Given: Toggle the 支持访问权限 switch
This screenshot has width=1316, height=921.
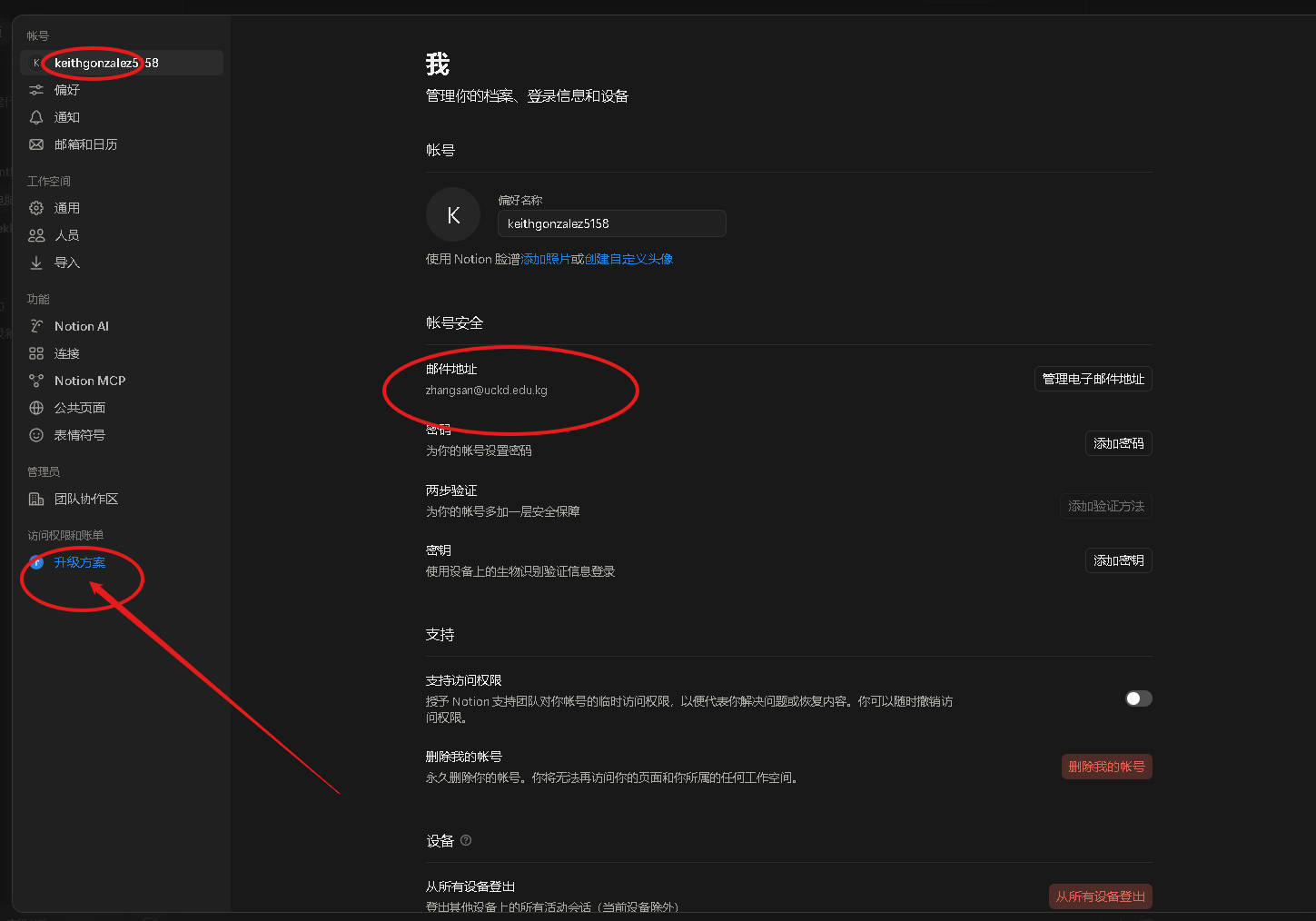Looking at the screenshot, I should tap(1139, 698).
